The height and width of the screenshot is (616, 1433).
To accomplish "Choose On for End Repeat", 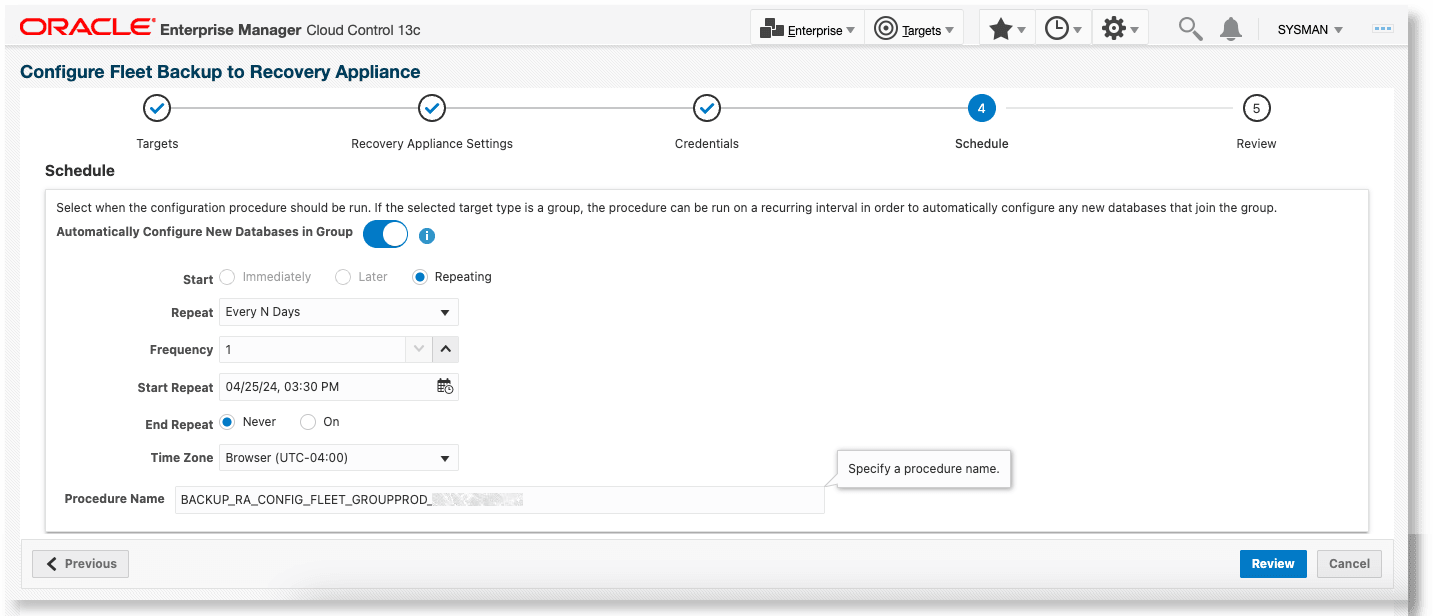I will pyautogui.click(x=308, y=421).
